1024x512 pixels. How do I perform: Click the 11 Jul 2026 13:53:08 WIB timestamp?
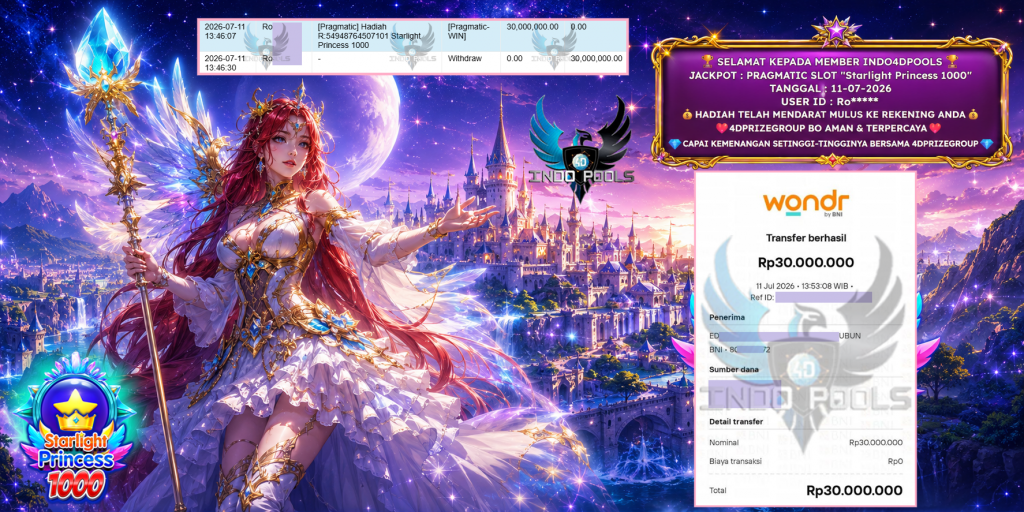click(805, 286)
